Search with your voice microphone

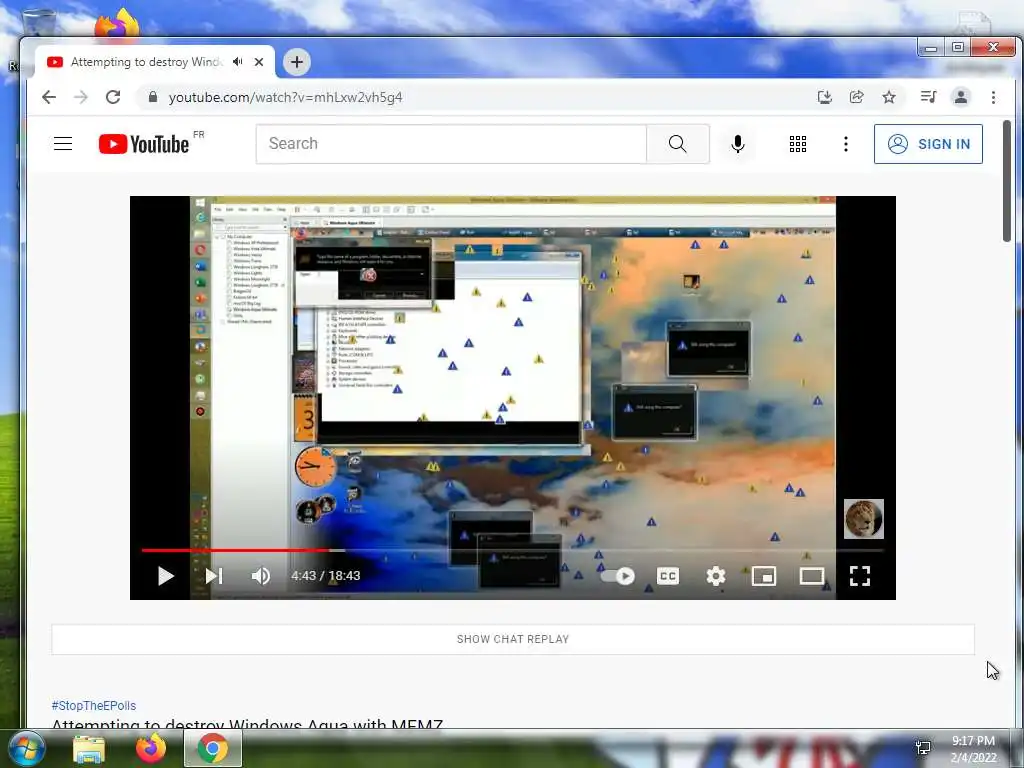(738, 144)
